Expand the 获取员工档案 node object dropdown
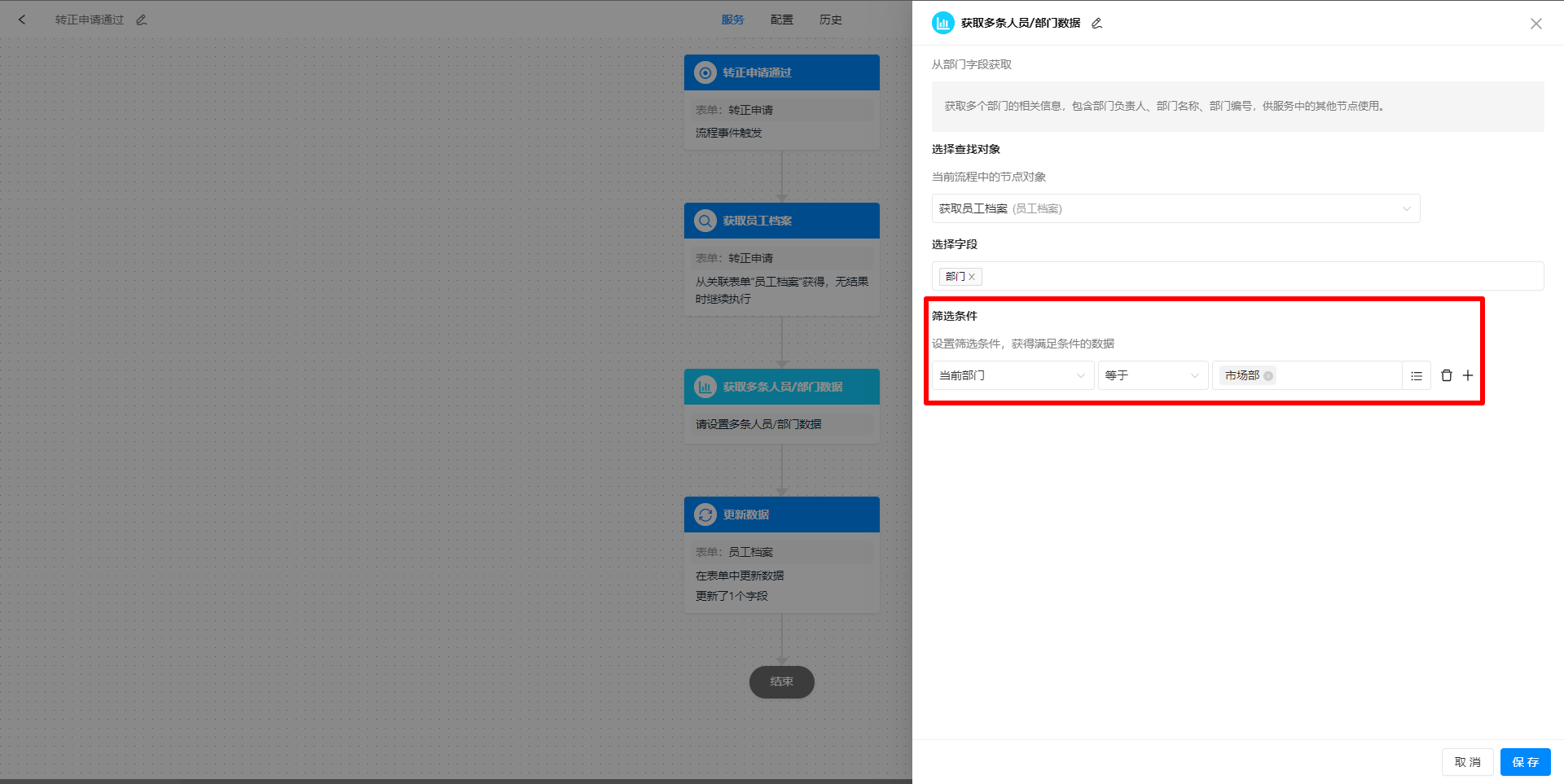 [x=1406, y=208]
